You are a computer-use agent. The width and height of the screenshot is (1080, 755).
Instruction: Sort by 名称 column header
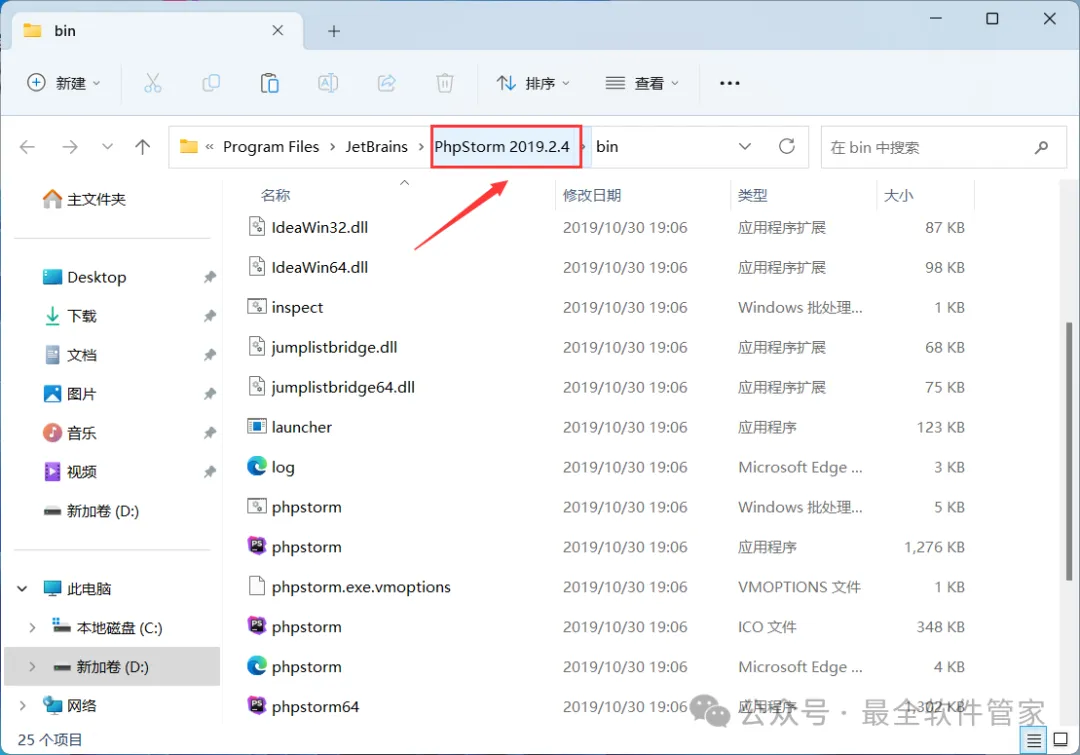tap(276, 196)
